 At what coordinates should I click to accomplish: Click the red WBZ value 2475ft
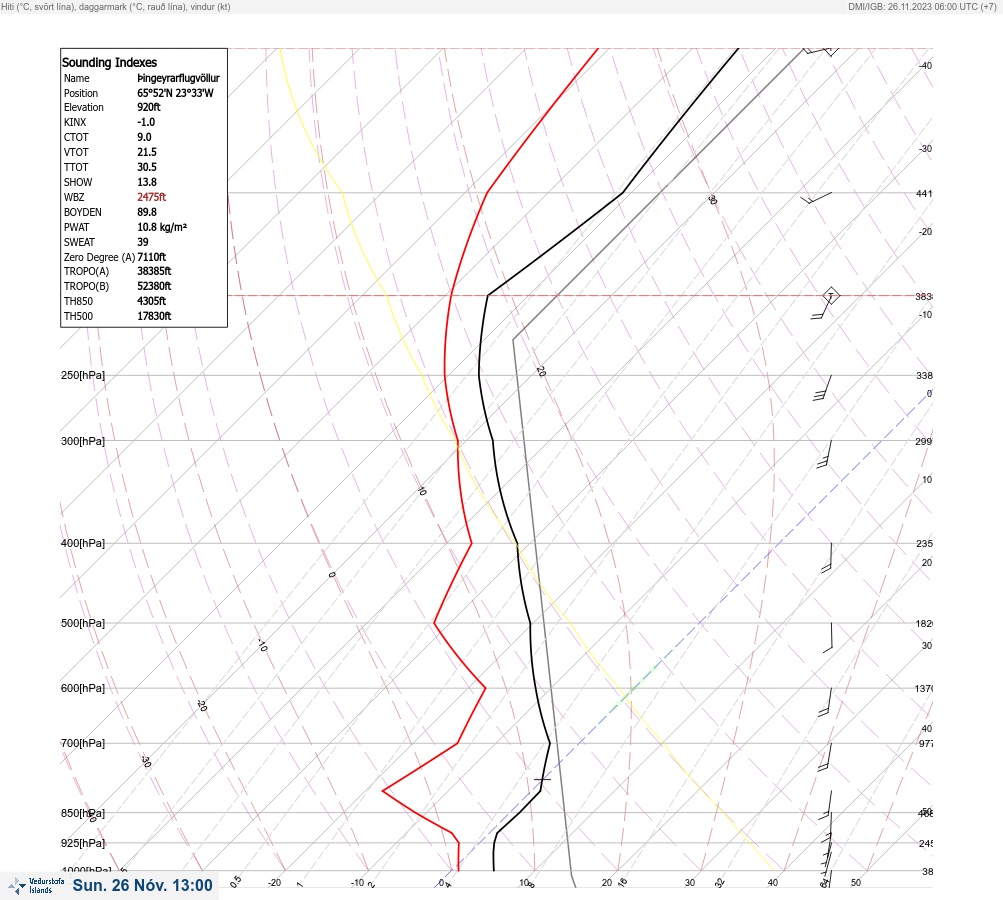point(152,197)
